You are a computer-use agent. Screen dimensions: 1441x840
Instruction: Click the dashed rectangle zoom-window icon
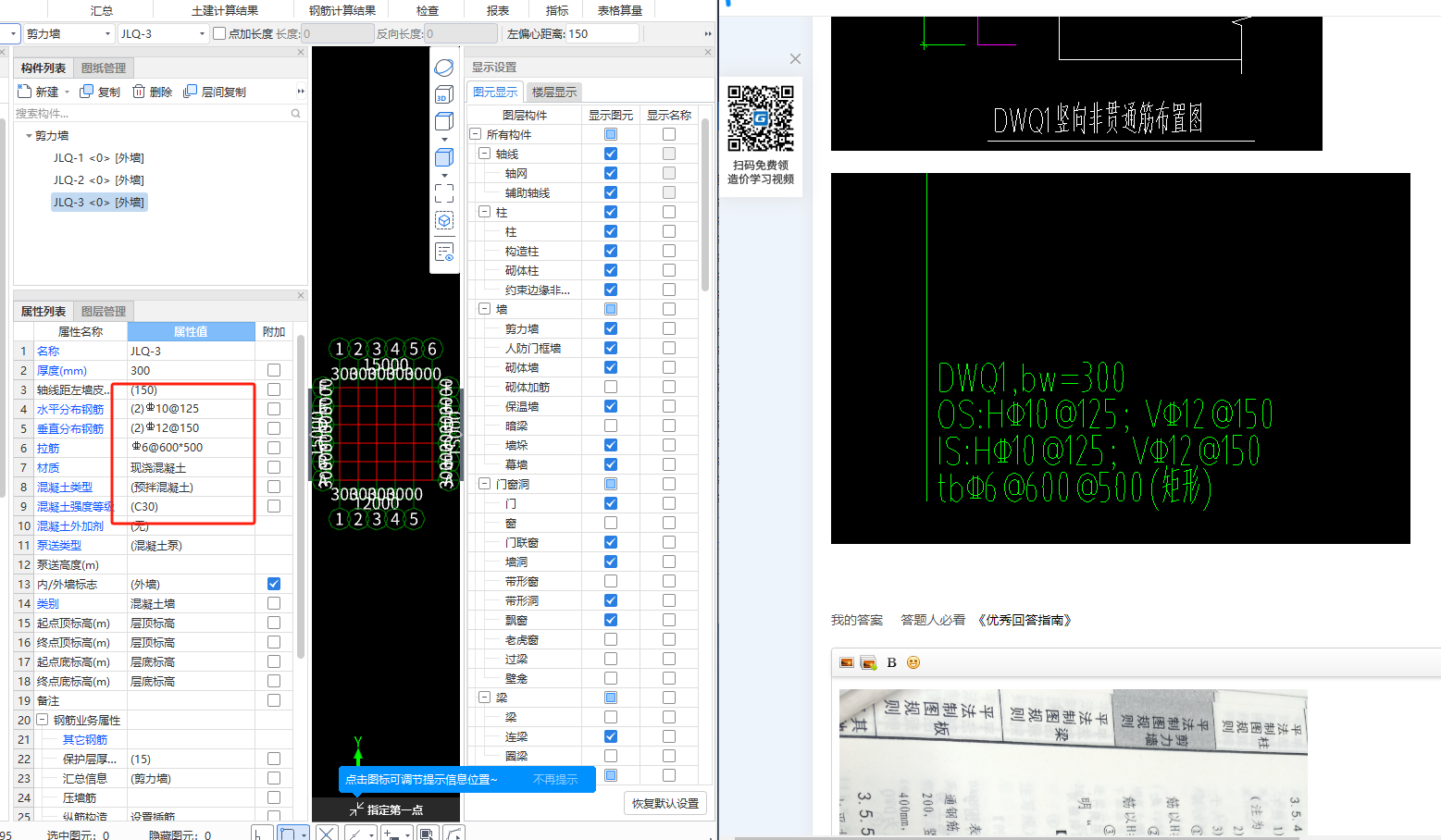click(444, 192)
